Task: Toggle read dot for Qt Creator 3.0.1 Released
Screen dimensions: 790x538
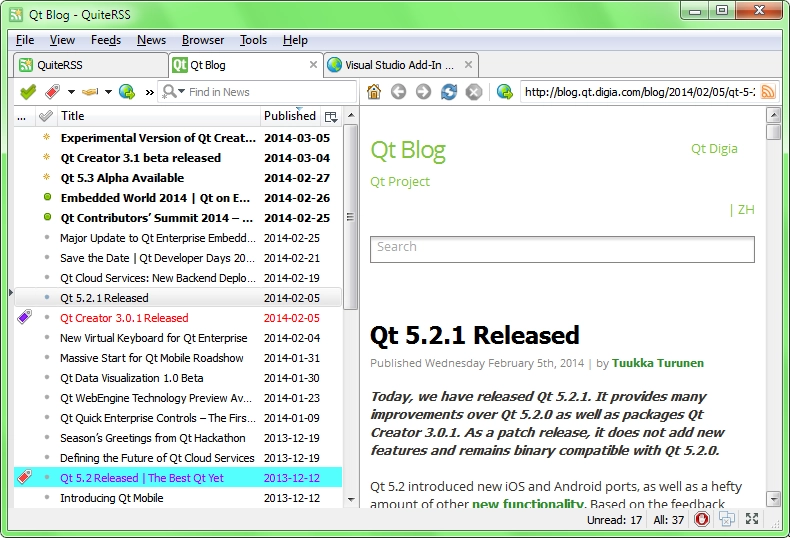Action: [x=47, y=317]
